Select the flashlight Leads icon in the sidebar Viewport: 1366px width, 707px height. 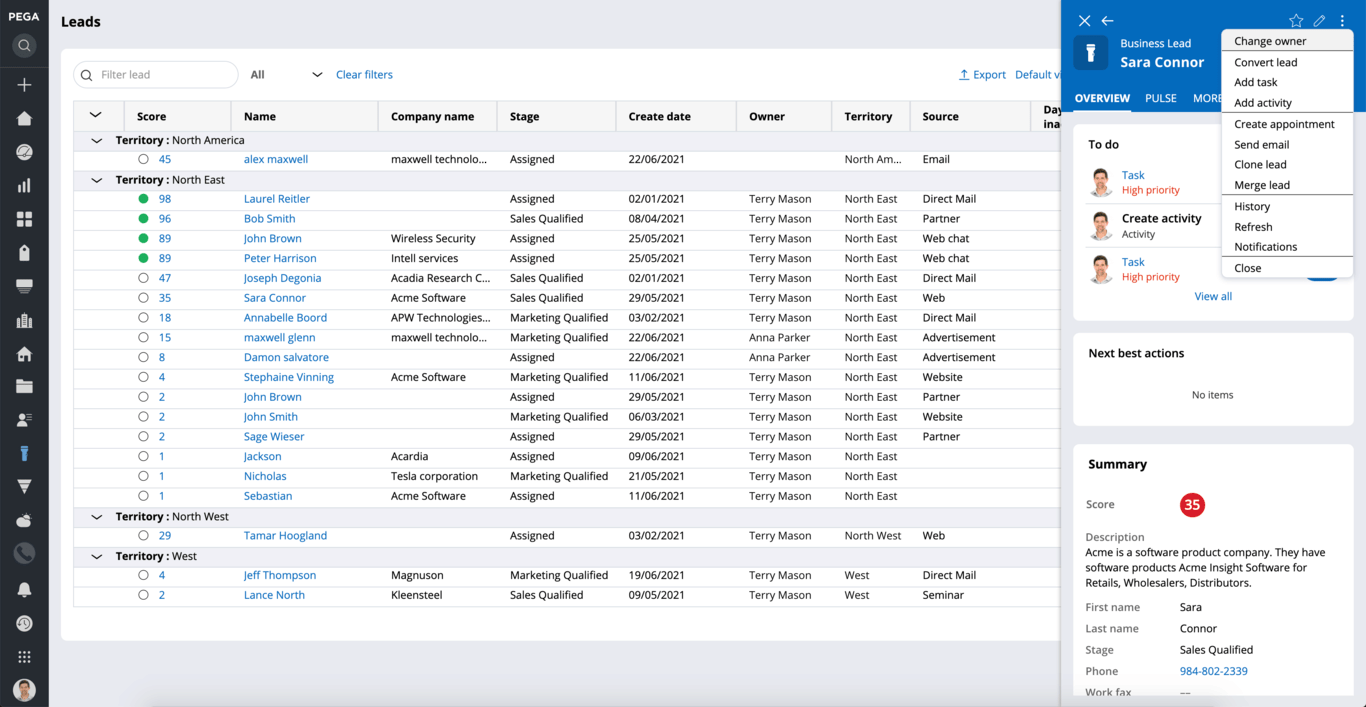pos(24,453)
